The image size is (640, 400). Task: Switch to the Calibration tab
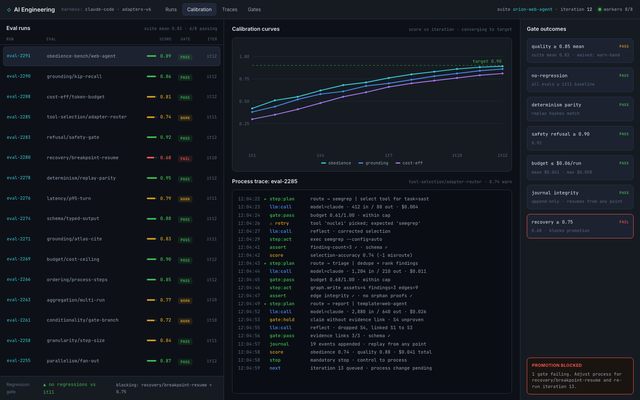pyautogui.click(x=199, y=9)
